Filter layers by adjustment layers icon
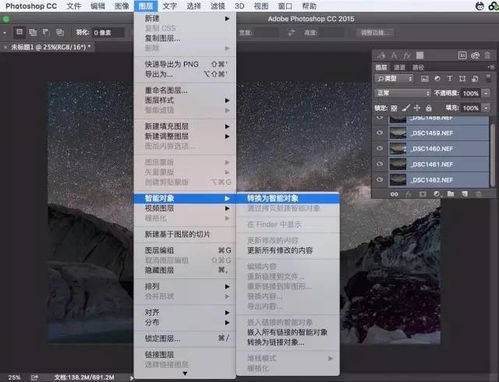The image size is (499, 382). 437,79
